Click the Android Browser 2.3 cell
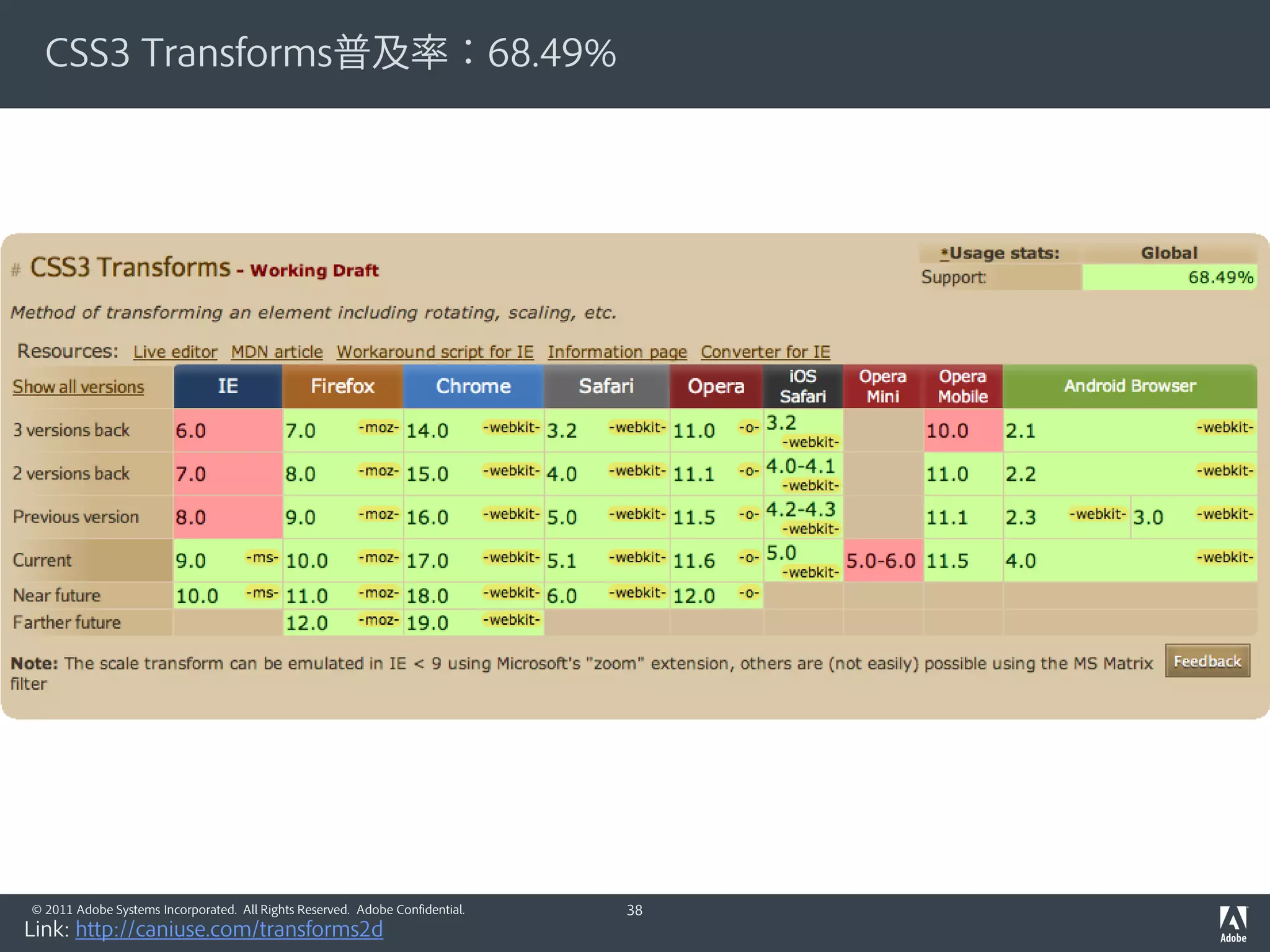The height and width of the screenshot is (952, 1270). click(x=1067, y=517)
